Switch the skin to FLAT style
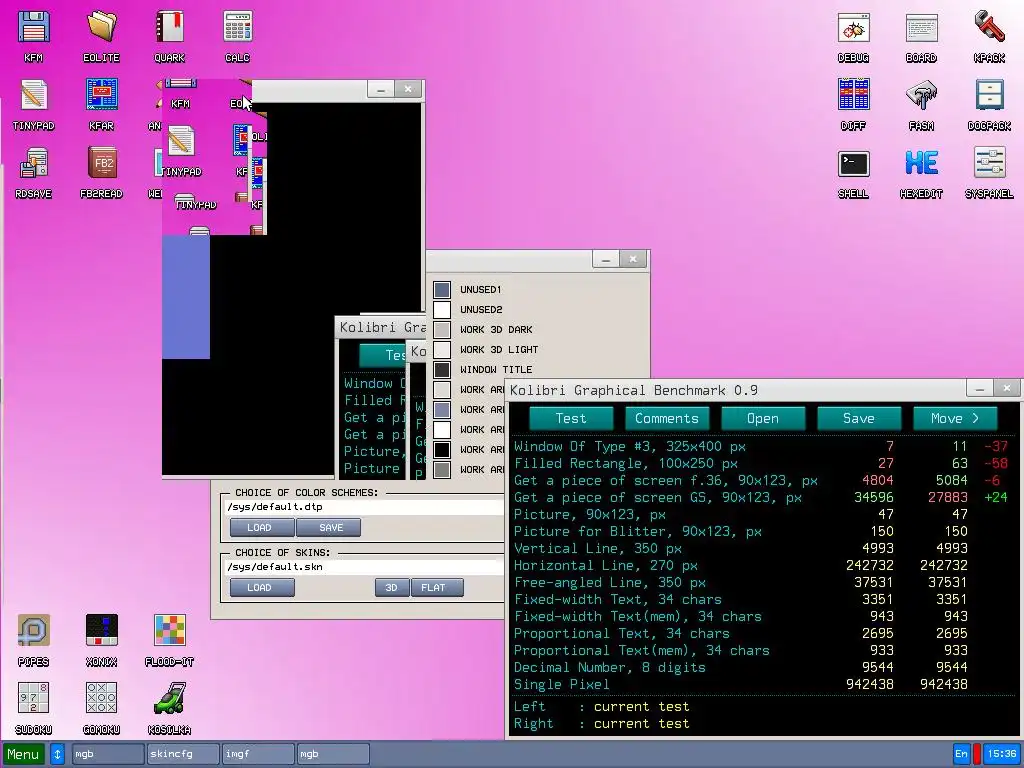The image size is (1024, 768). (438, 588)
